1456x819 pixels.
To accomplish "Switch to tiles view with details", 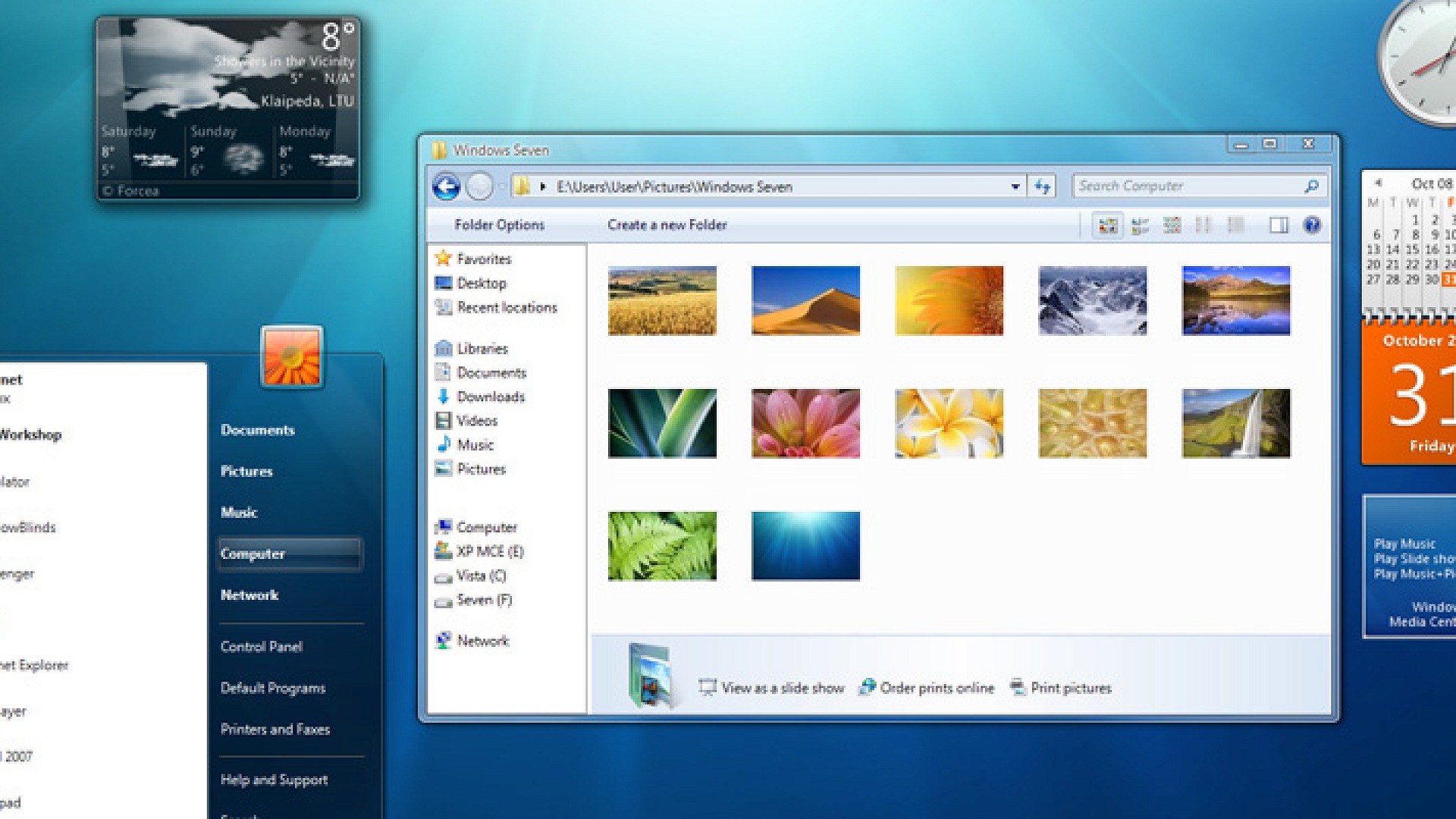I will [1140, 225].
